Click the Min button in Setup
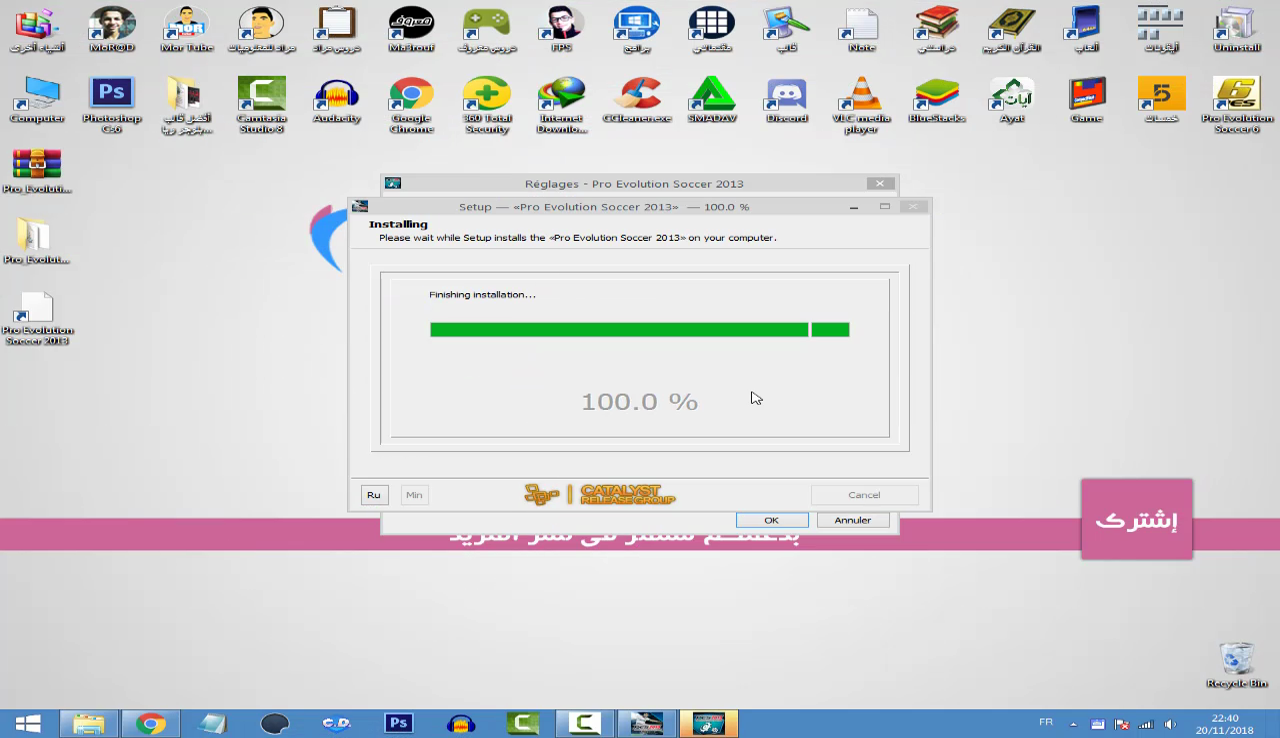This screenshot has height=738, width=1280. (x=414, y=495)
